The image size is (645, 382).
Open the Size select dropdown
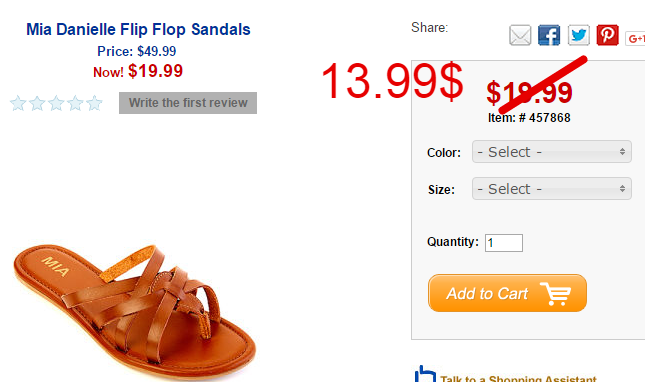pos(552,189)
